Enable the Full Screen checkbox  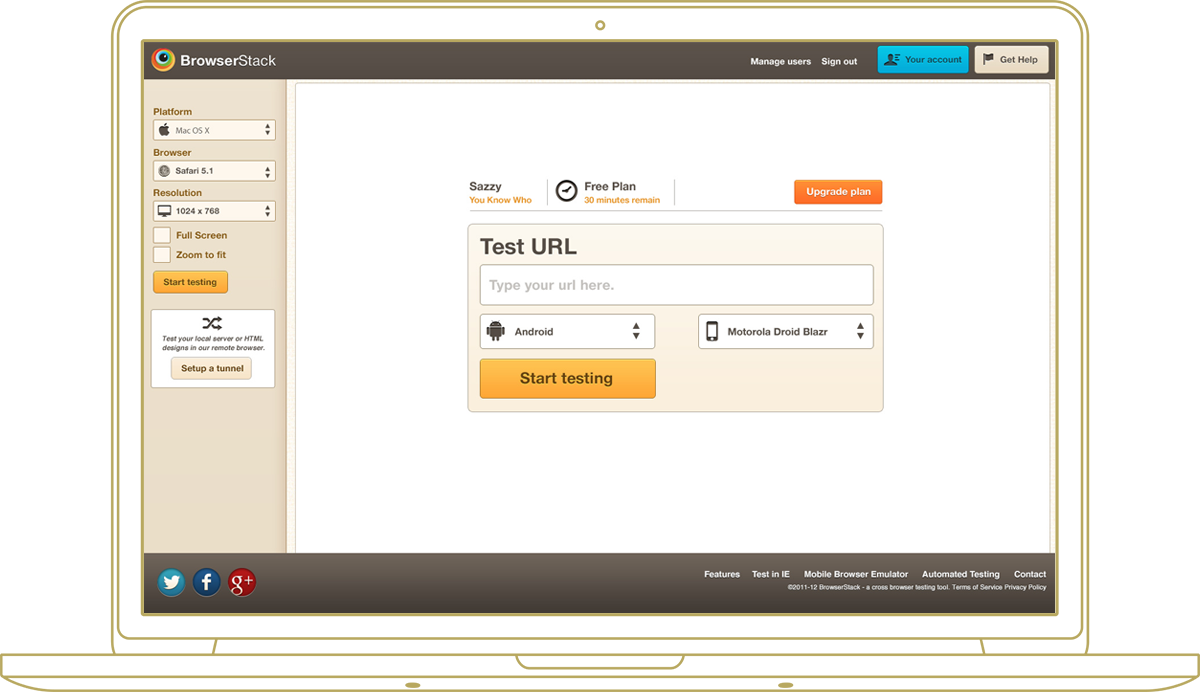(162, 235)
